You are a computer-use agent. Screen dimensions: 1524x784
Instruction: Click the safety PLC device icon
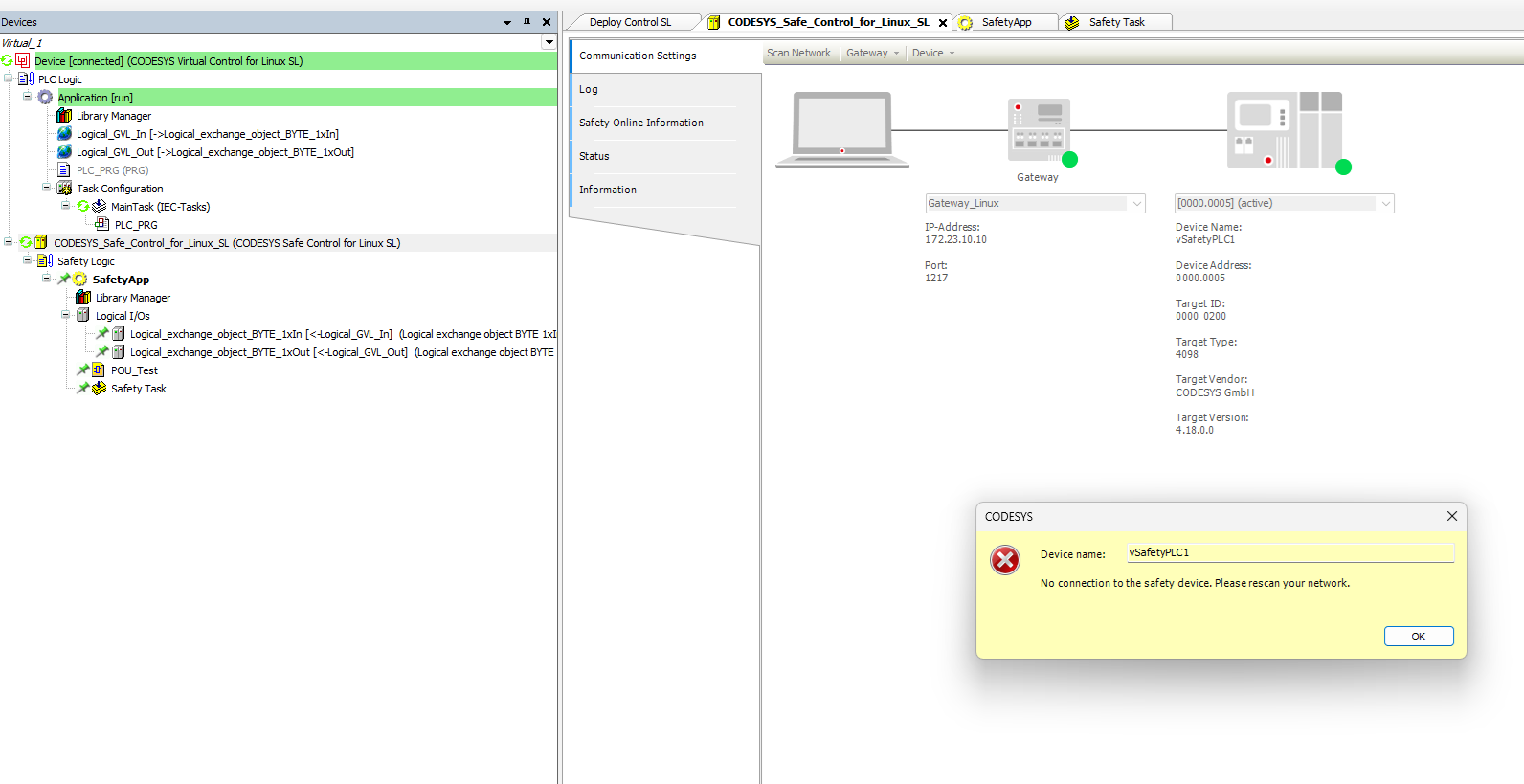point(1285,131)
